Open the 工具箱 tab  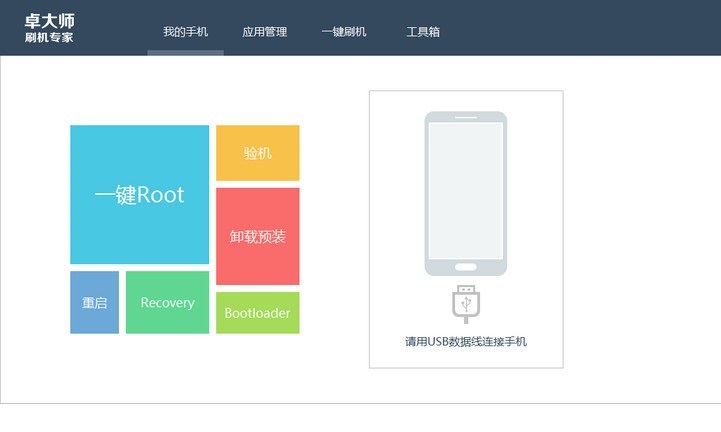[423, 32]
